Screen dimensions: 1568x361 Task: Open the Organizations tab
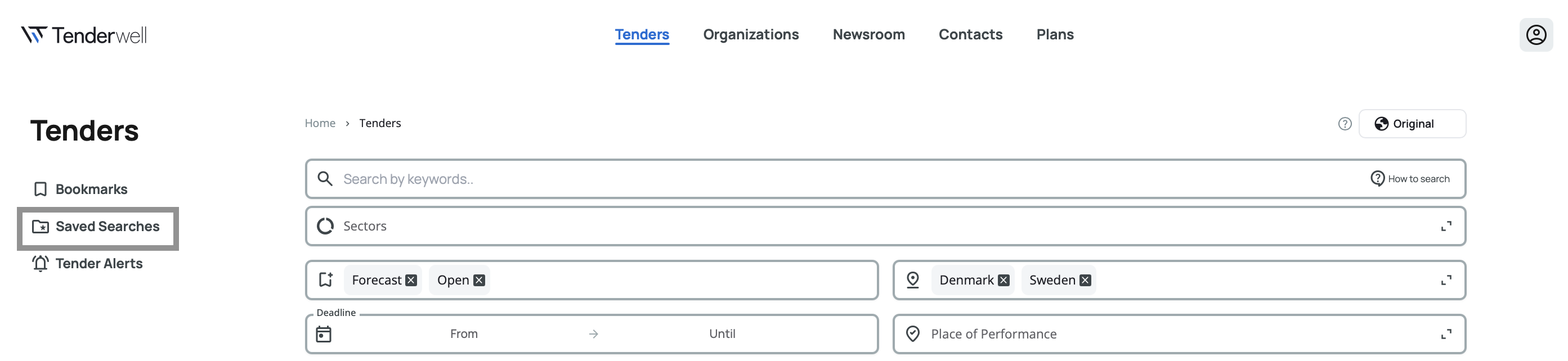tap(751, 35)
